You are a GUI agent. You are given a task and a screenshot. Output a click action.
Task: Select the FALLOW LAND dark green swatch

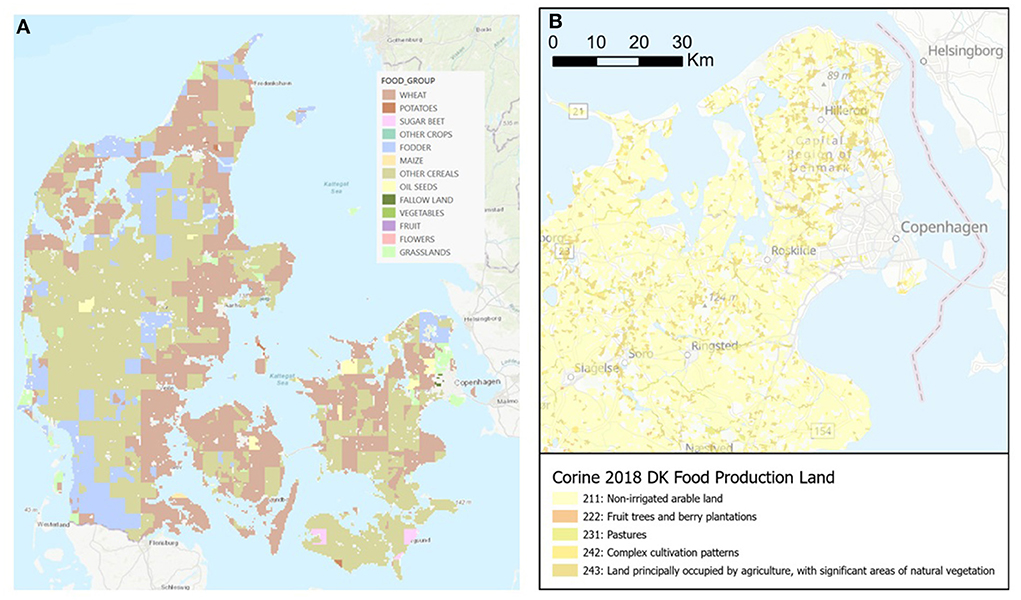pos(387,200)
